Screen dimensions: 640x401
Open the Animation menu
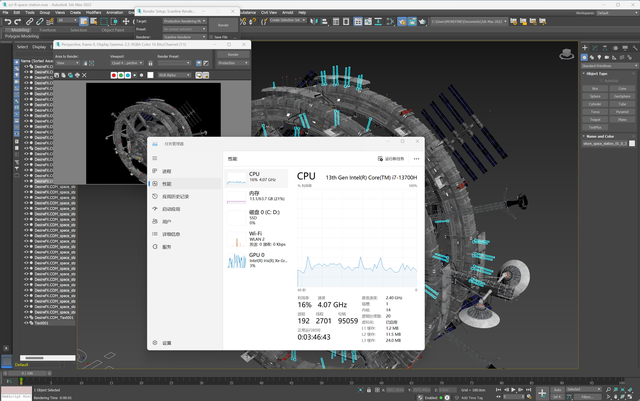115,13
